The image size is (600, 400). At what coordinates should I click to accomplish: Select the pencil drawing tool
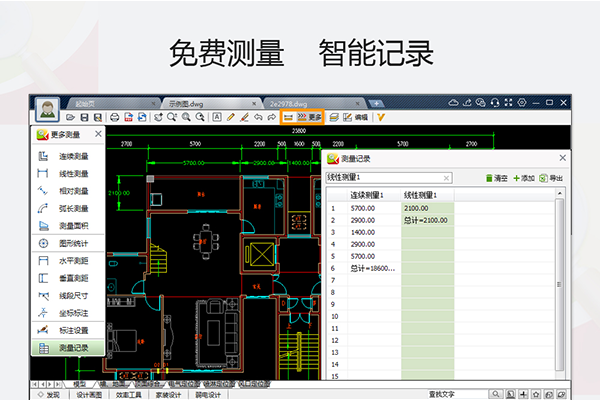point(230,117)
